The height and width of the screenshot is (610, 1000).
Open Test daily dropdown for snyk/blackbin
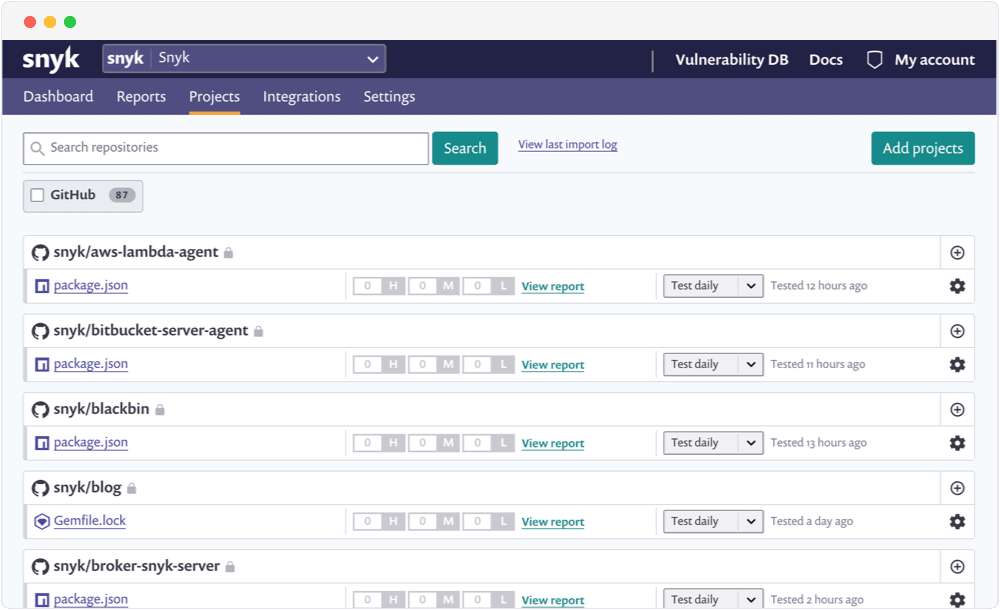pos(713,443)
